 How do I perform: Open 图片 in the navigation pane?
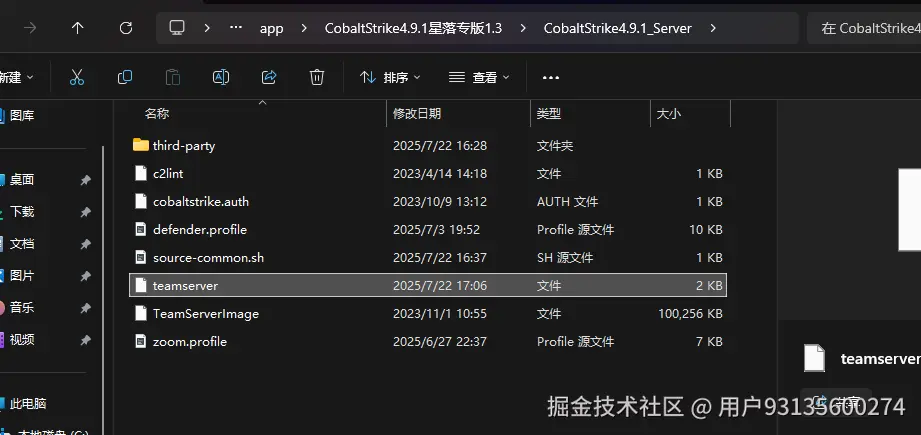coord(22,275)
